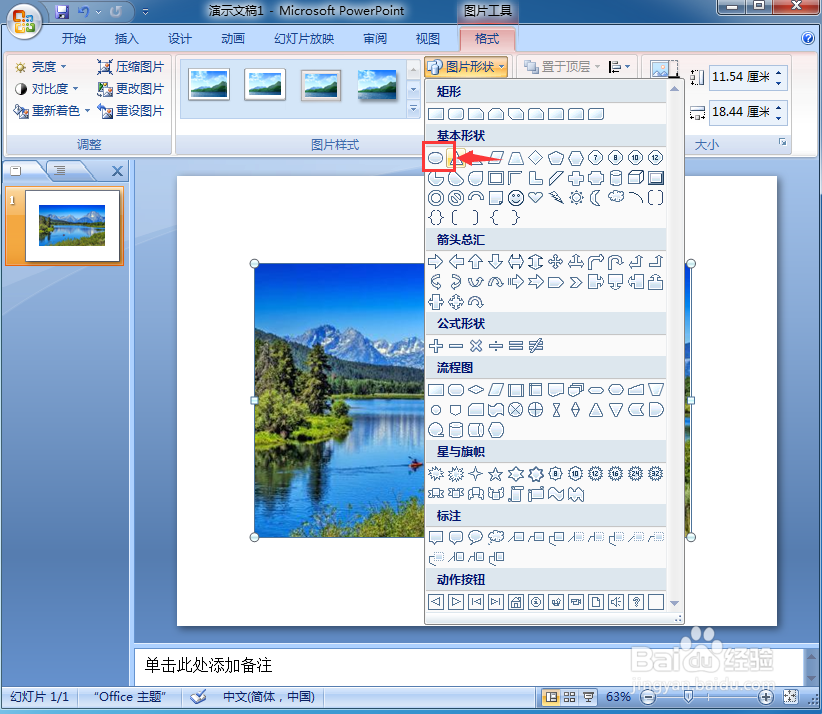Choose the cube shape

click(x=635, y=178)
